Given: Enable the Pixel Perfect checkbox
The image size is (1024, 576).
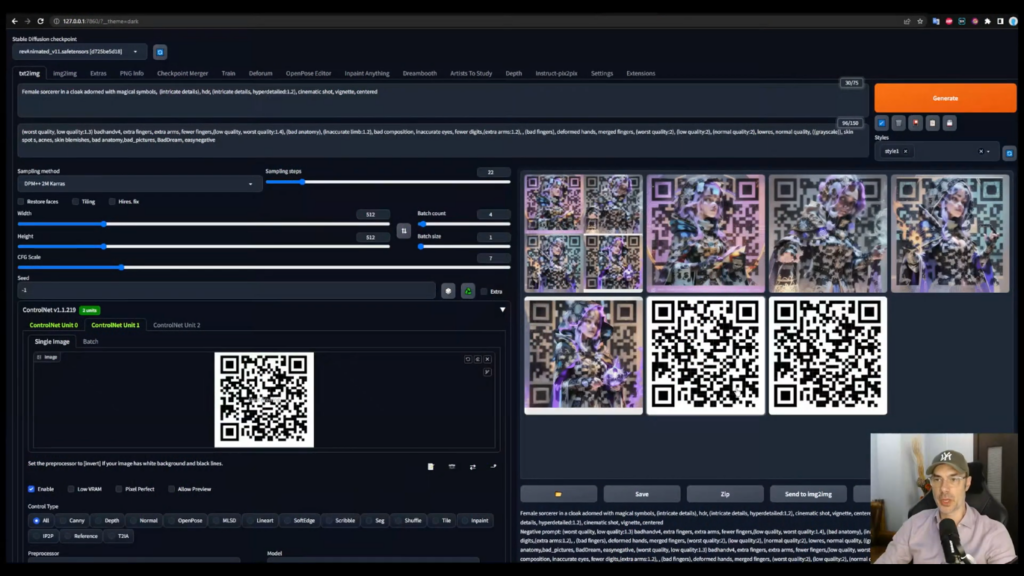Looking at the screenshot, I should point(119,489).
